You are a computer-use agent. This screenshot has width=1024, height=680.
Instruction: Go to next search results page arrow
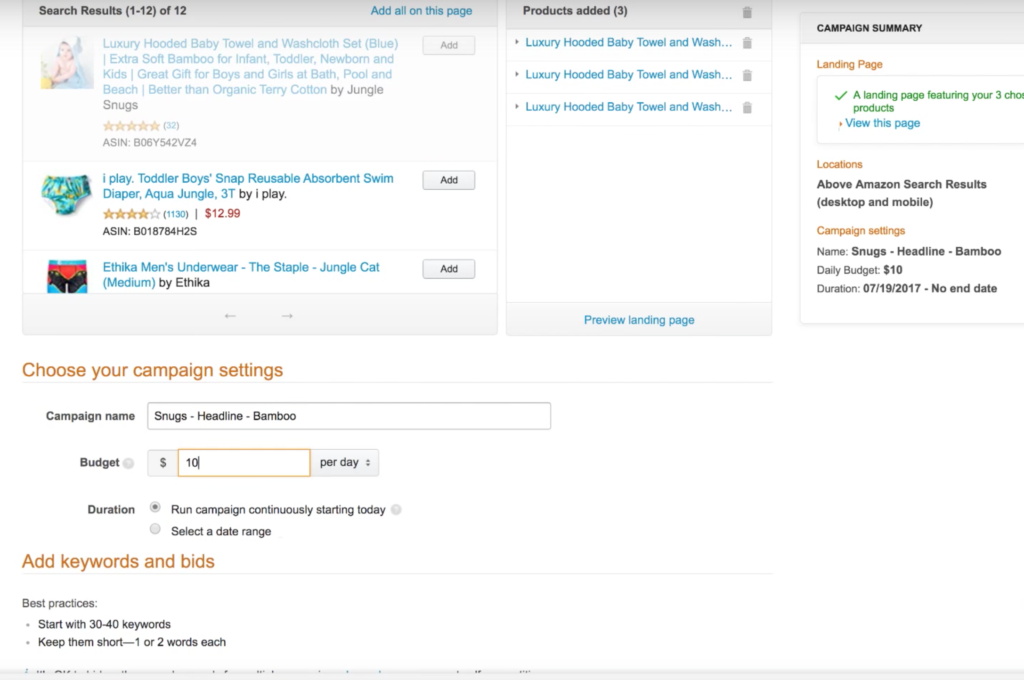pos(287,316)
